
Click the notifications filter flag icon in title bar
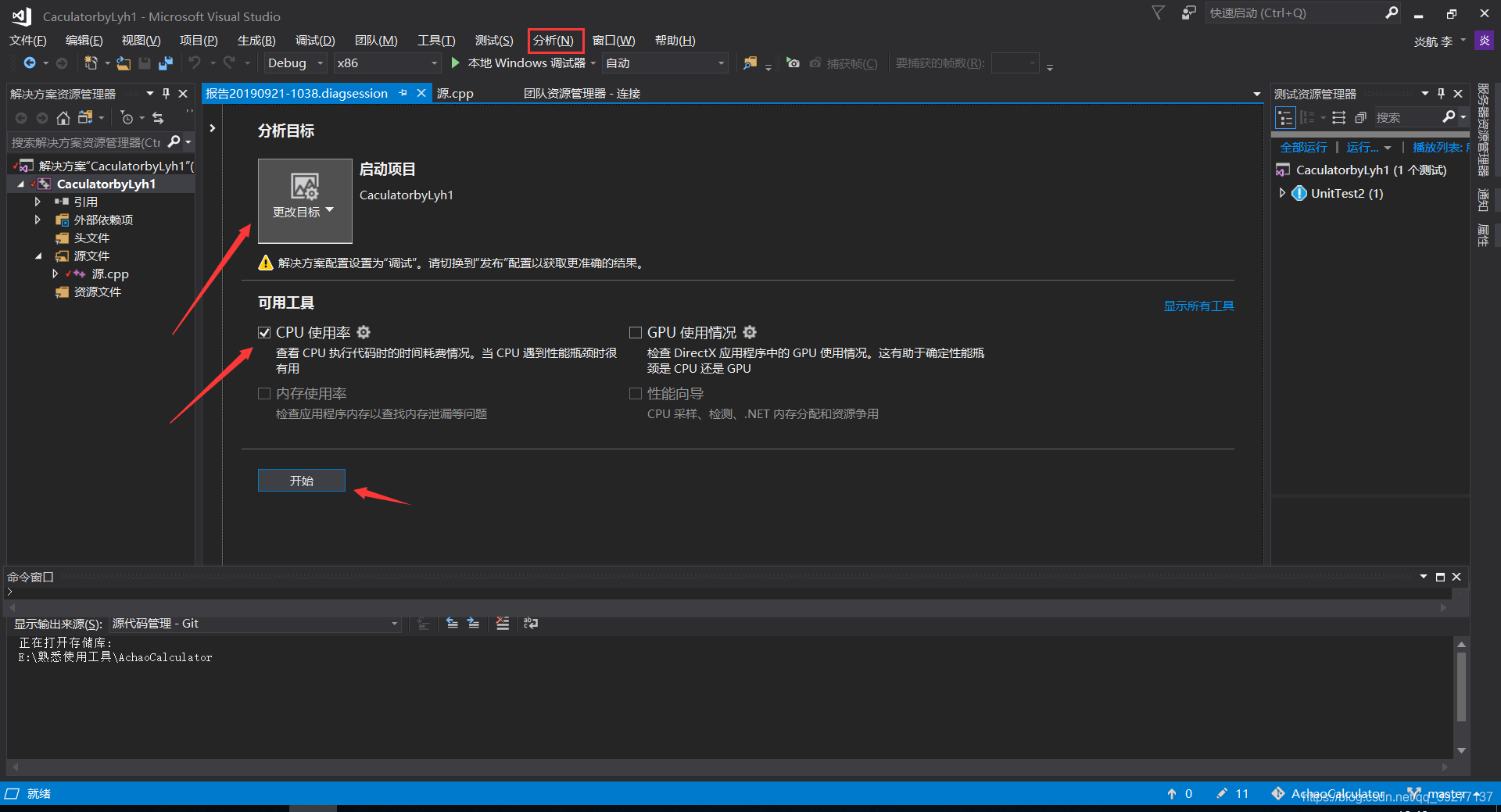point(1159,13)
